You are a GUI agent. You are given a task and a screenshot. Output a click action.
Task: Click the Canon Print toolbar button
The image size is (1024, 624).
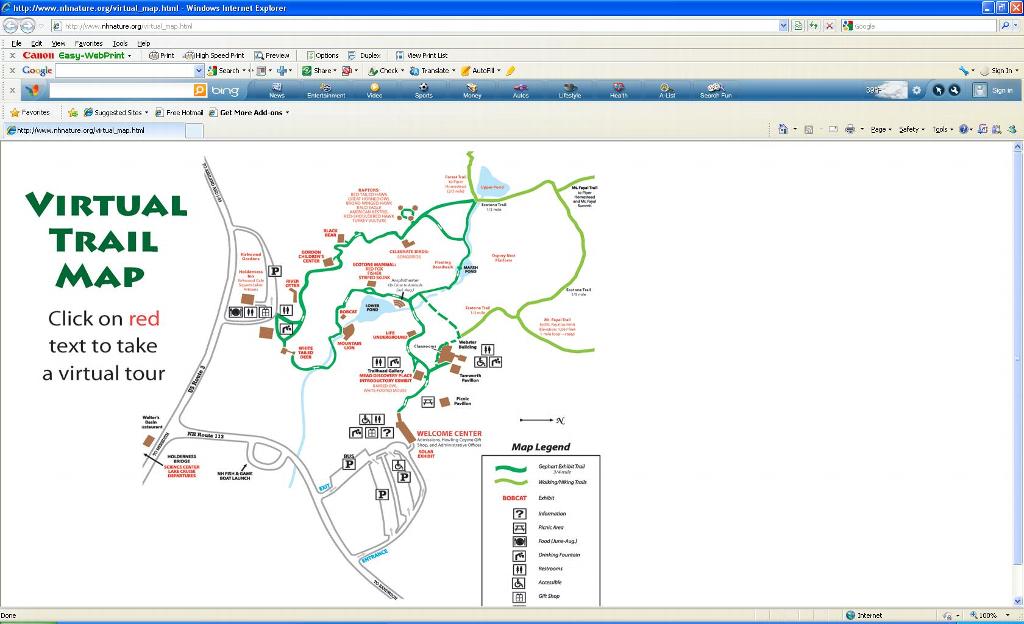(x=162, y=56)
